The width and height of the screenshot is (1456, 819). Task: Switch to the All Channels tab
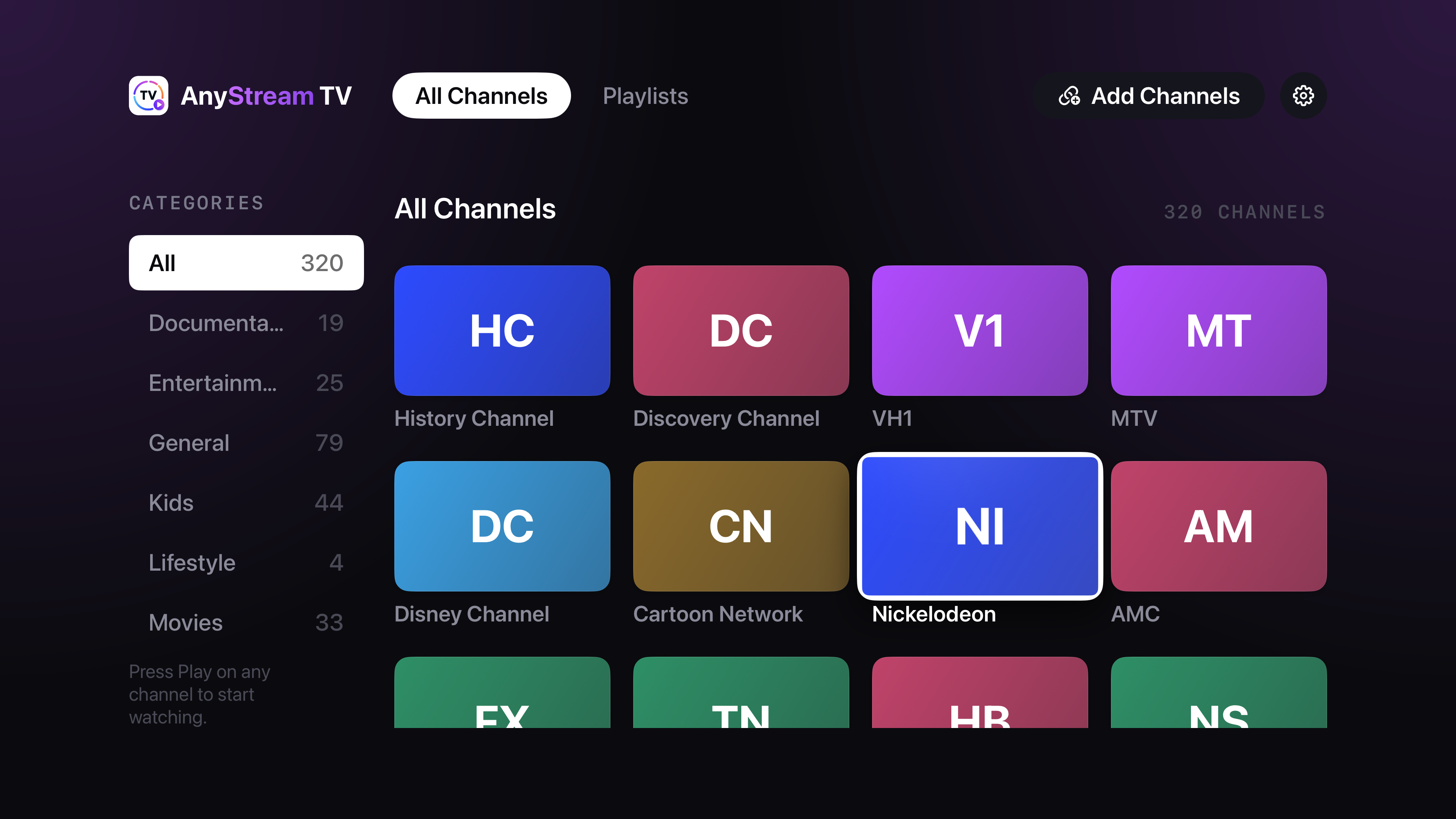pos(481,96)
